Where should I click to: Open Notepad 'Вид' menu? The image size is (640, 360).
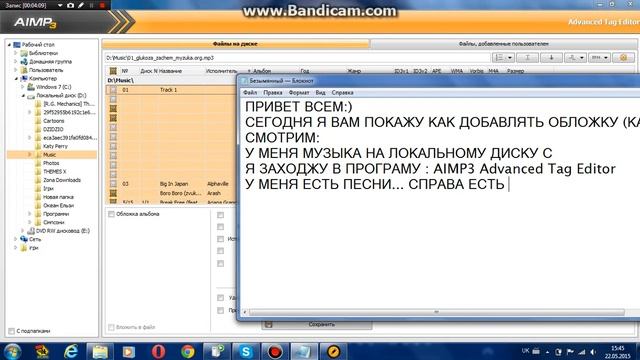[320, 93]
